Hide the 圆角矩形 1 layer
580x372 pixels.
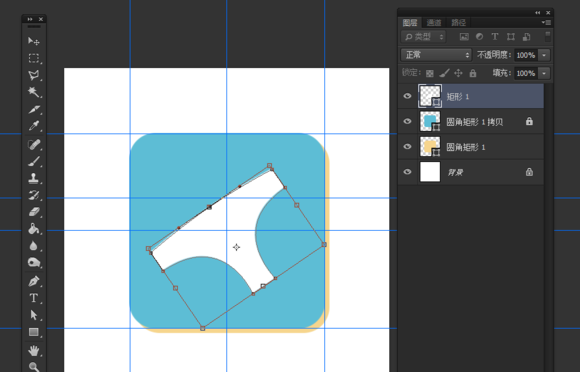[407, 146]
